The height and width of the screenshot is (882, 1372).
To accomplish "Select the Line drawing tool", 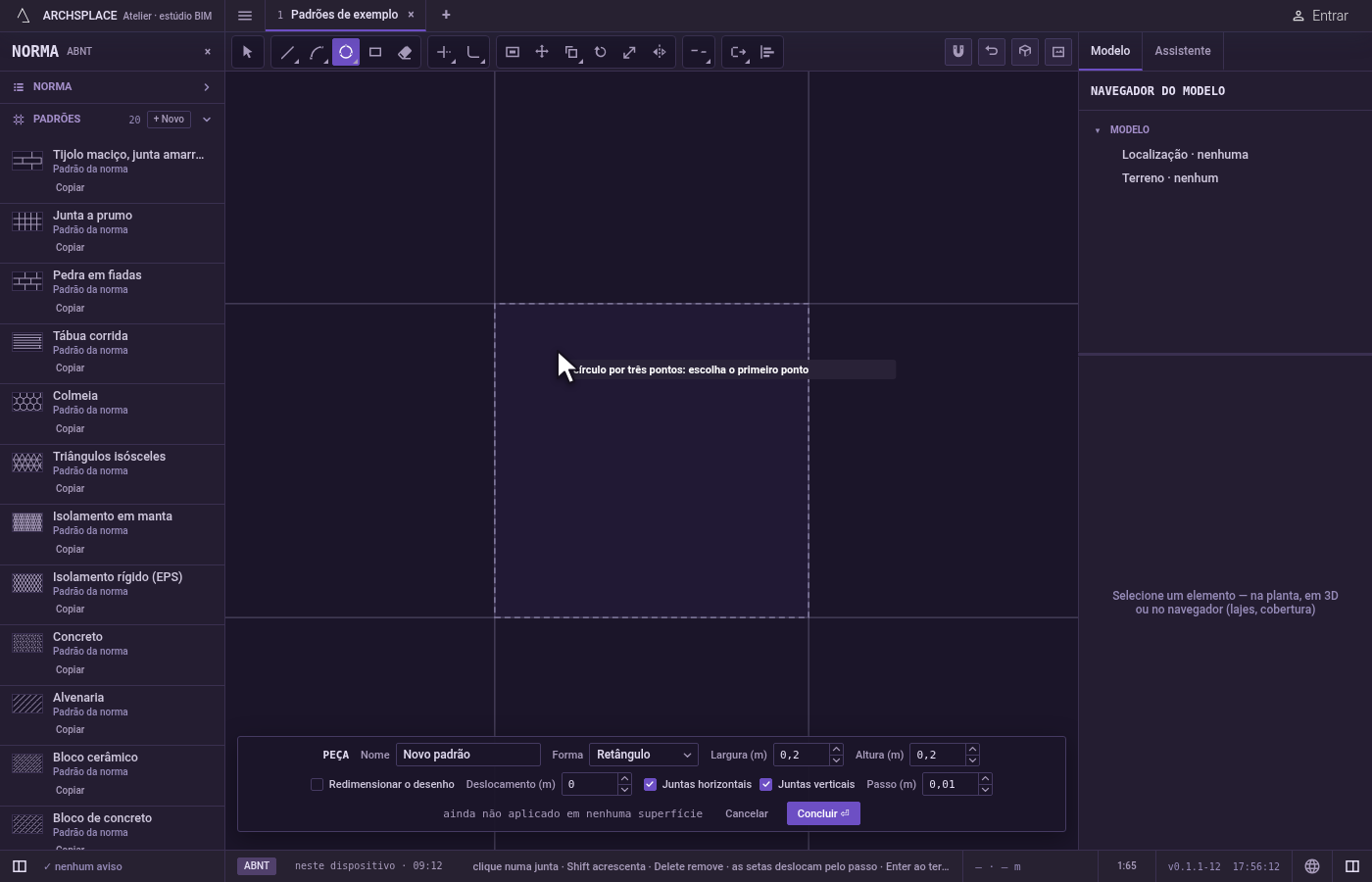I will pos(287,52).
